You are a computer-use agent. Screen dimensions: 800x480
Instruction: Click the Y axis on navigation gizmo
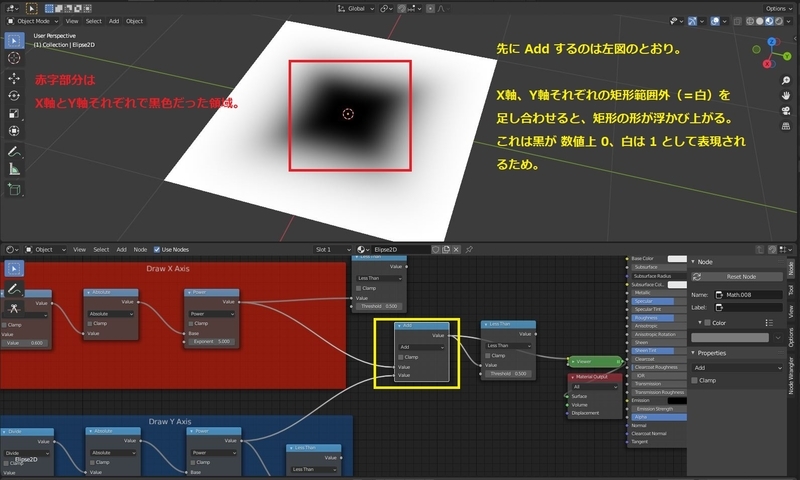pos(787,56)
